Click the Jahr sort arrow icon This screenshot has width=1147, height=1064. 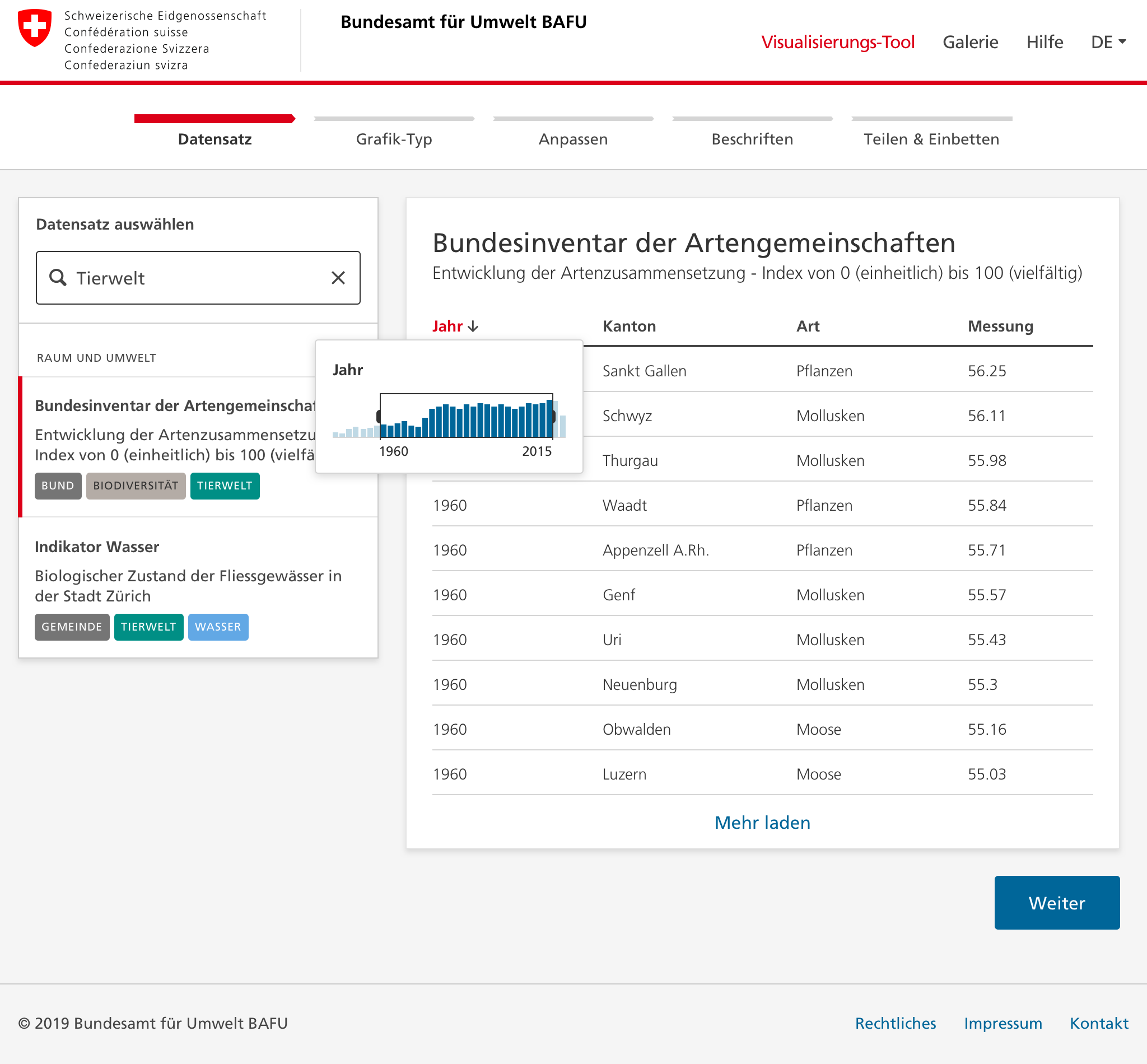coord(473,326)
